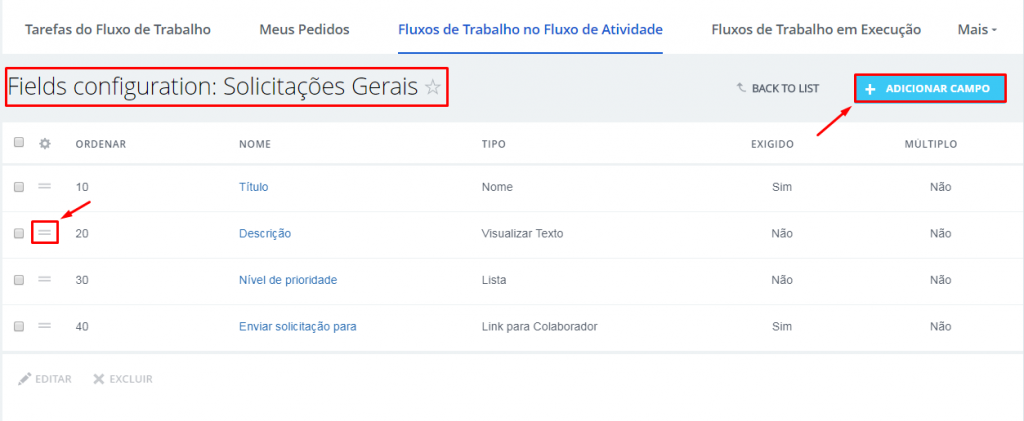
Task: Click the pencil Editar action
Action: tap(45, 379)
